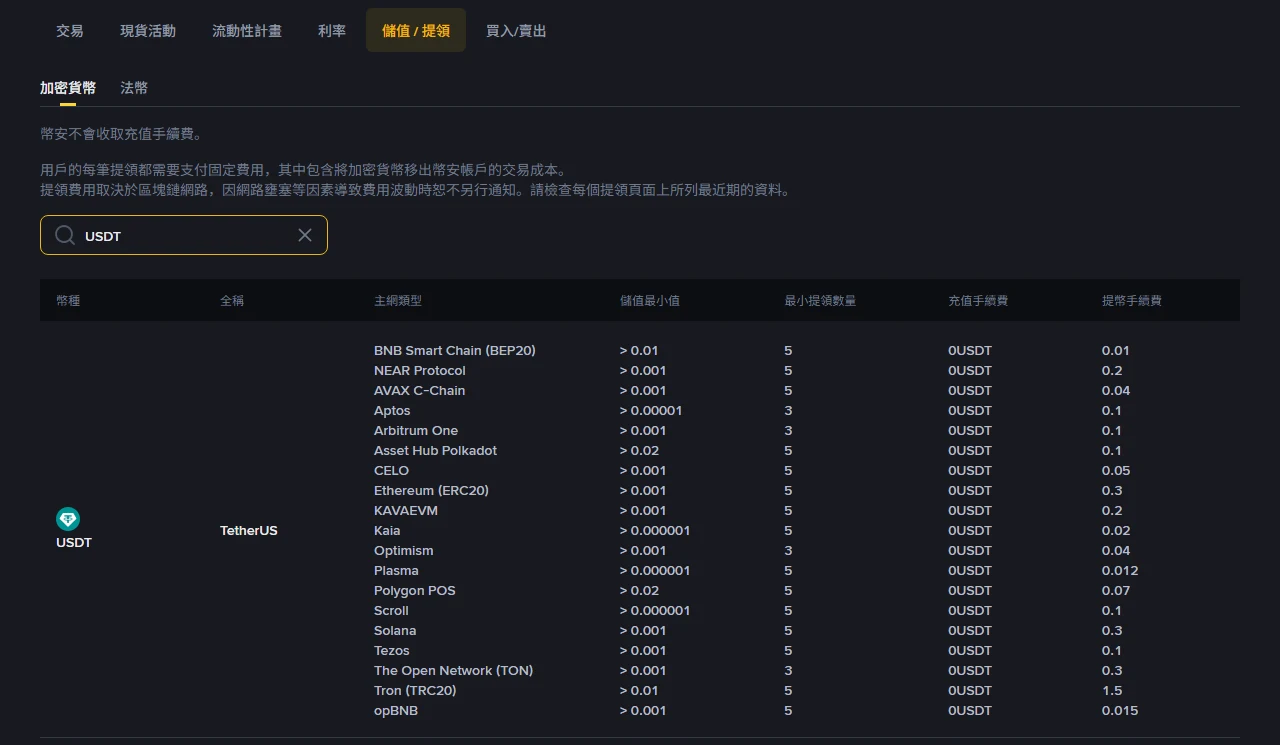Image resolution: width=1280 pixels, height=745 pixels.
Task: Open the 流動性計畫 tab
Action: [247, 30]
